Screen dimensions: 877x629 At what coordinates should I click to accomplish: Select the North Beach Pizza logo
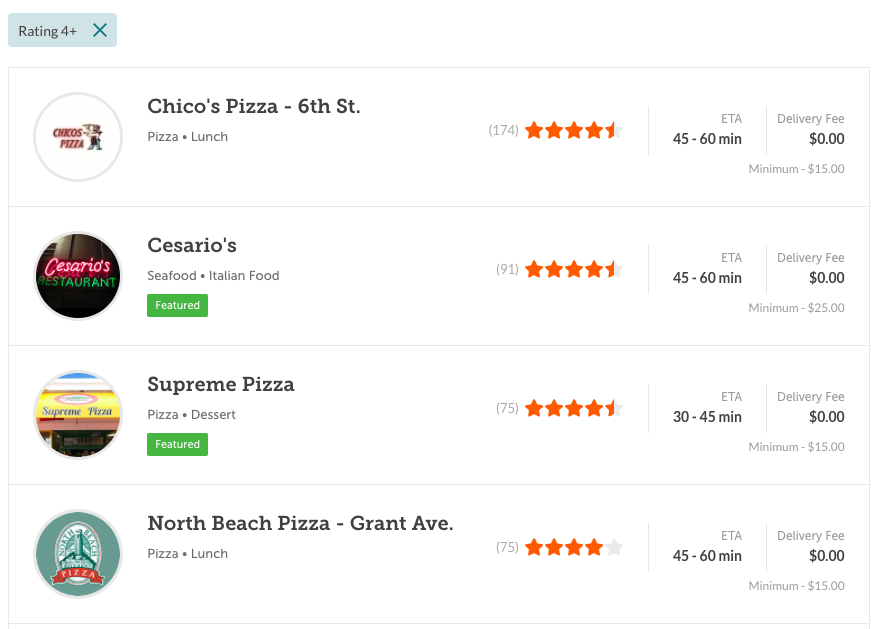pyautogui.click(x=78, y=554)
